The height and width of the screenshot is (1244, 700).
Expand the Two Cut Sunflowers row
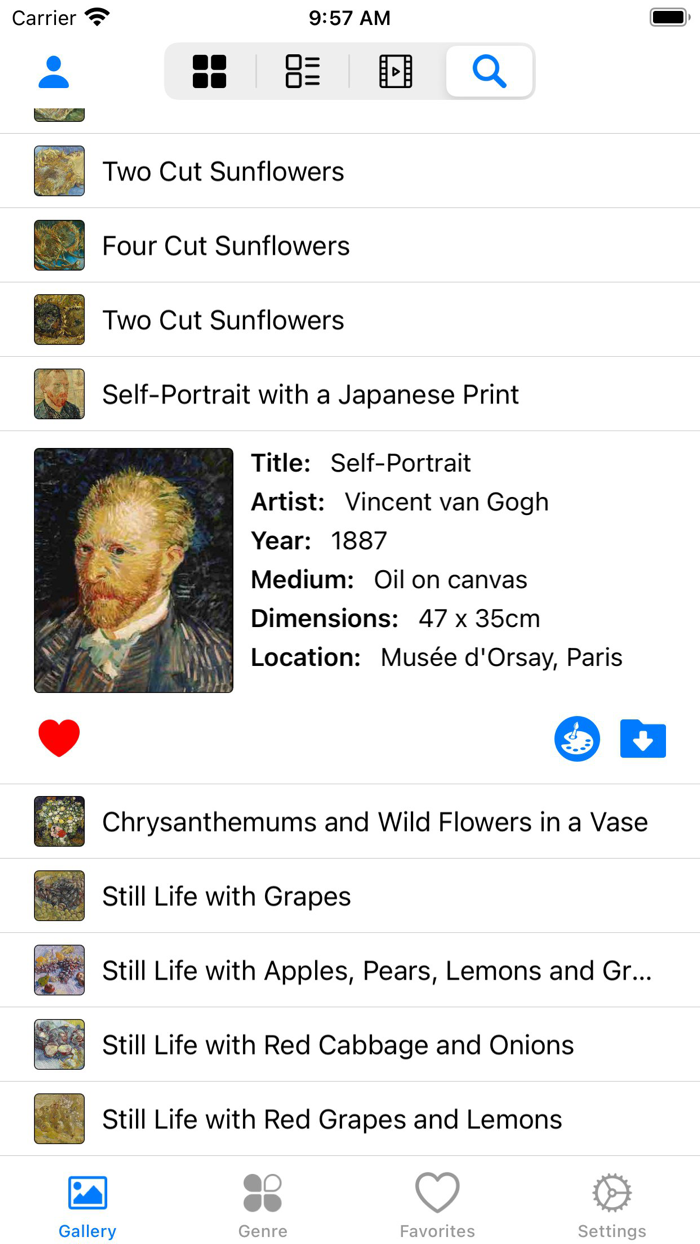coord(222,170)
